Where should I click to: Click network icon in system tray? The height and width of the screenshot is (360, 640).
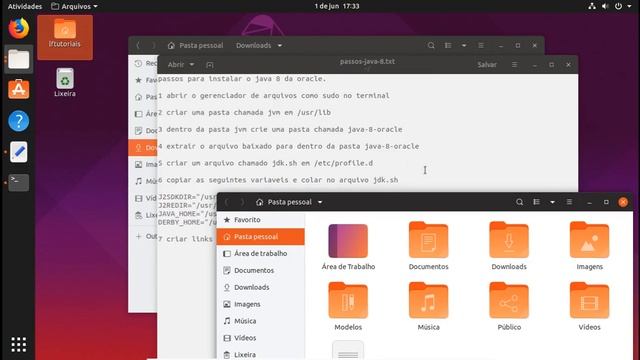pos(592,6)
